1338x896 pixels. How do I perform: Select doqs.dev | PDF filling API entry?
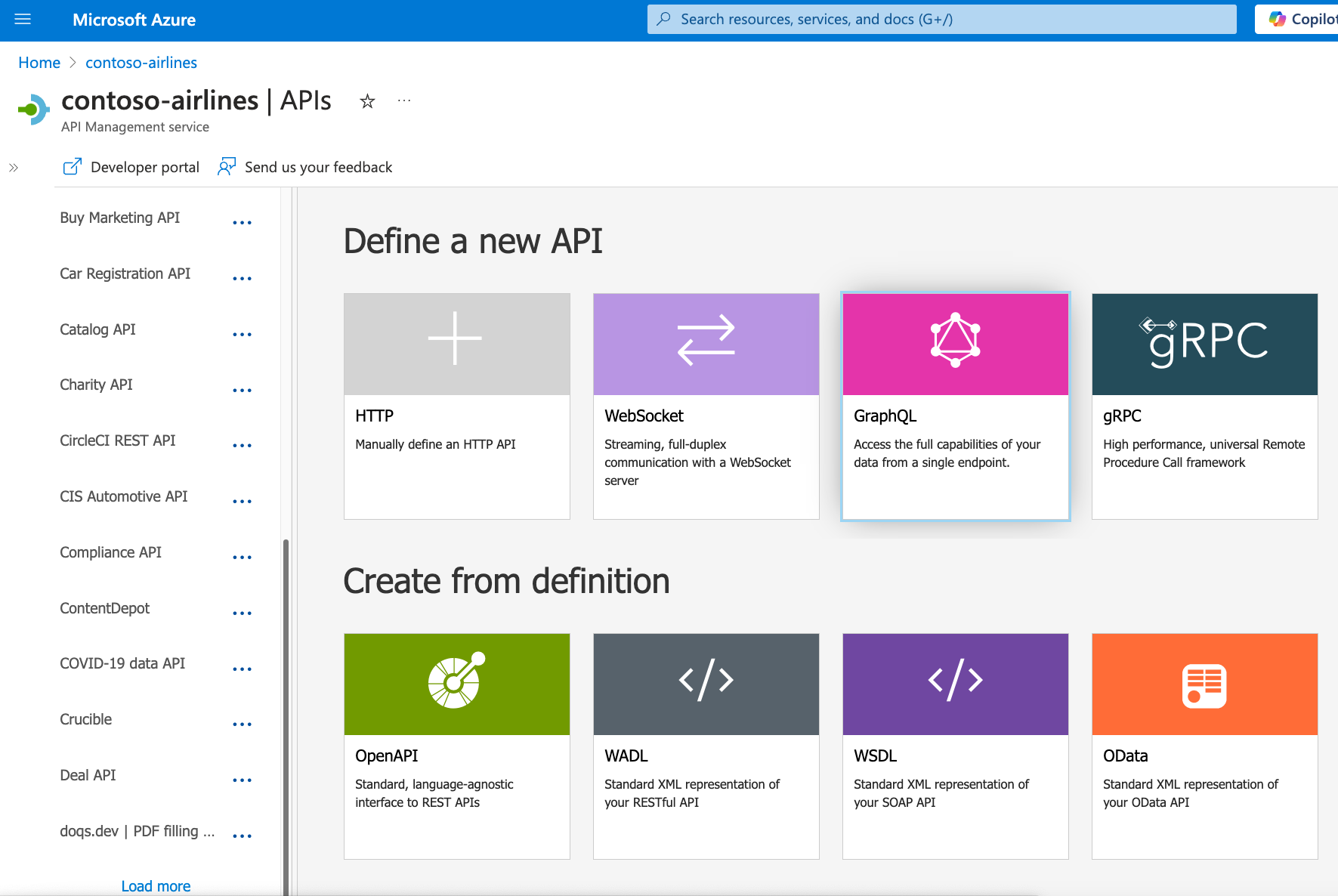point(137,831)
